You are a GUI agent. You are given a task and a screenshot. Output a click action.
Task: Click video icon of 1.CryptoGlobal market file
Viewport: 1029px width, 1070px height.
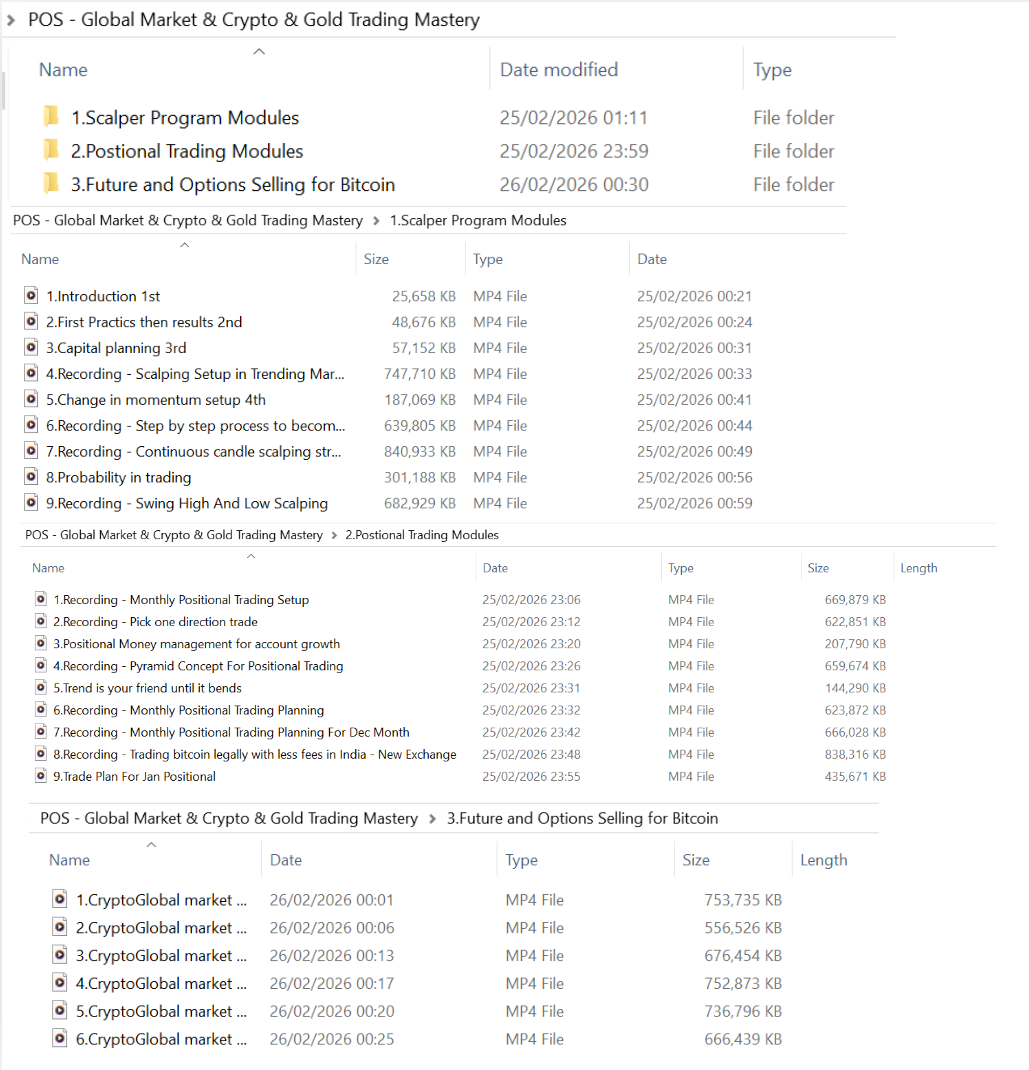pyautogui.click(x=60, y=900)
